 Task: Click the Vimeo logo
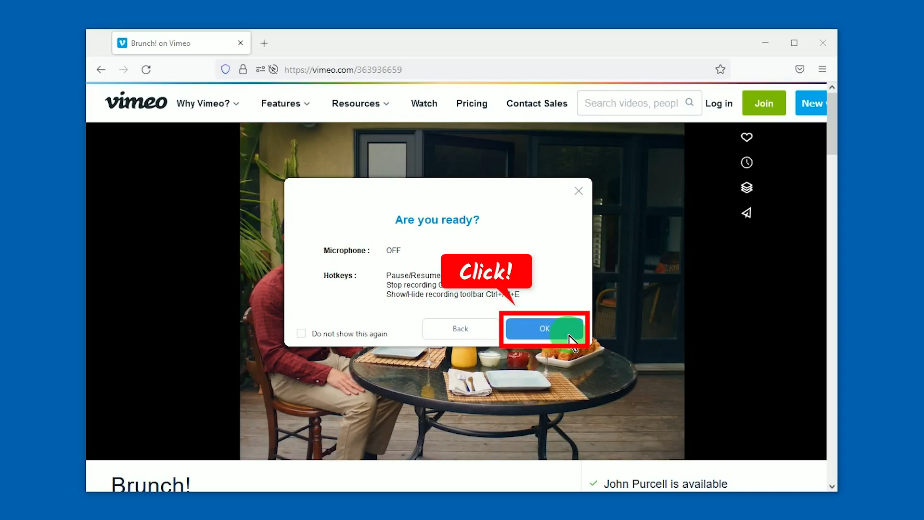pyautogui.click(x=136, y=101)
